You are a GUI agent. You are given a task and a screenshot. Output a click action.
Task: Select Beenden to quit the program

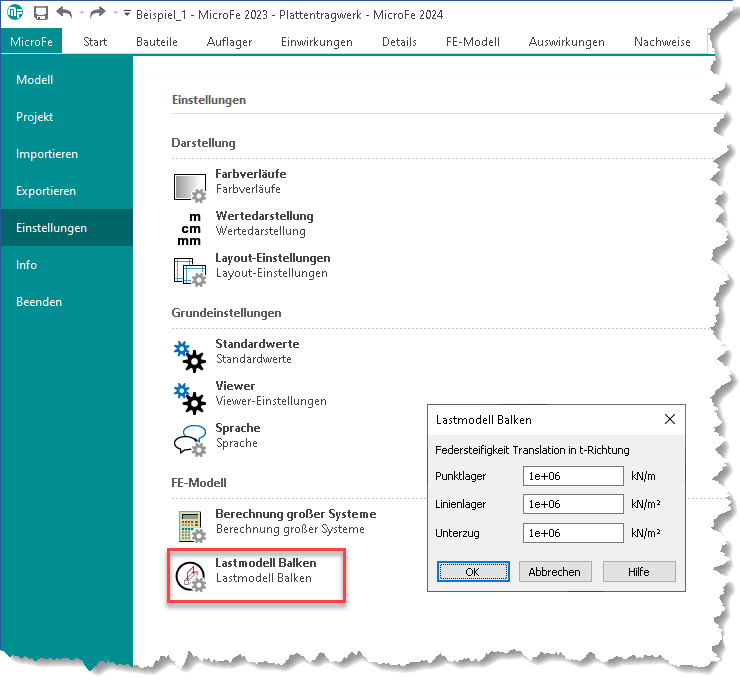point(67,302)
